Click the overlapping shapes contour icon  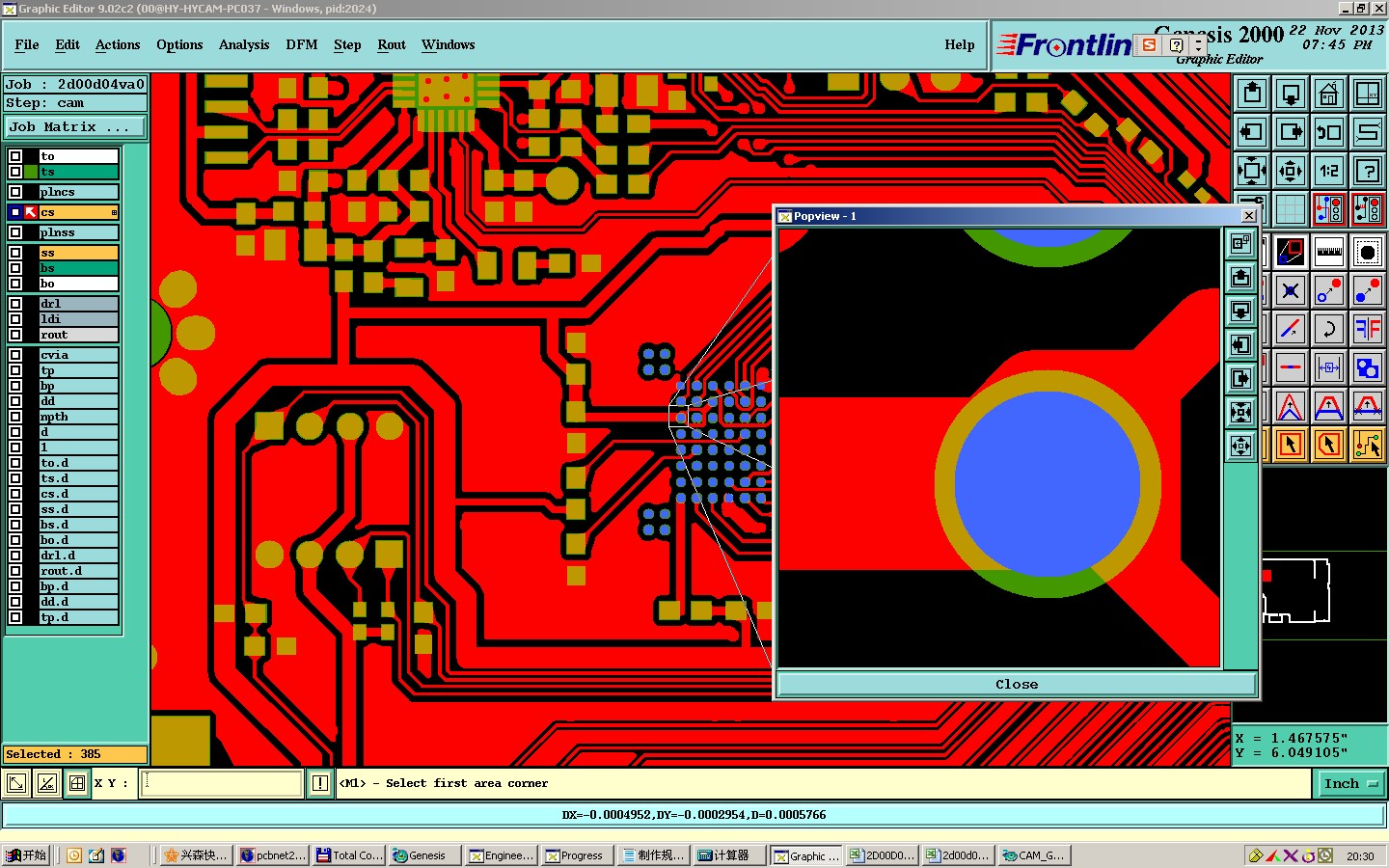(x=1368, y=367)
